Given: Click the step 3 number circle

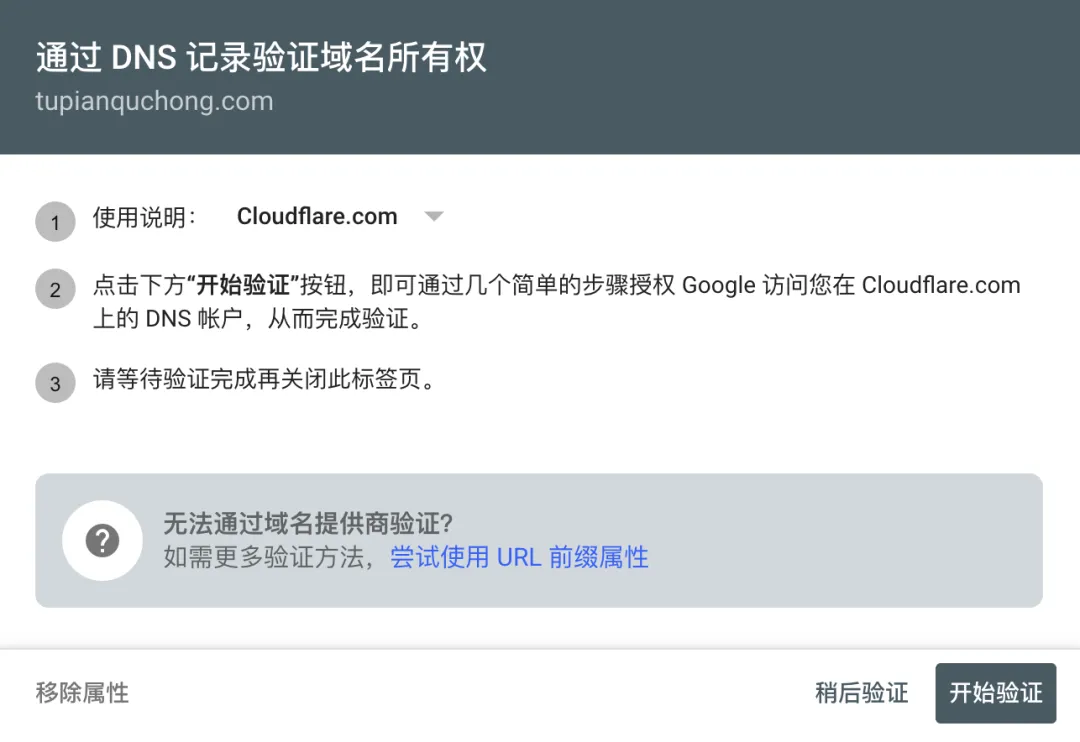Looking at the screenshot, I should click(x=55, y=383).
